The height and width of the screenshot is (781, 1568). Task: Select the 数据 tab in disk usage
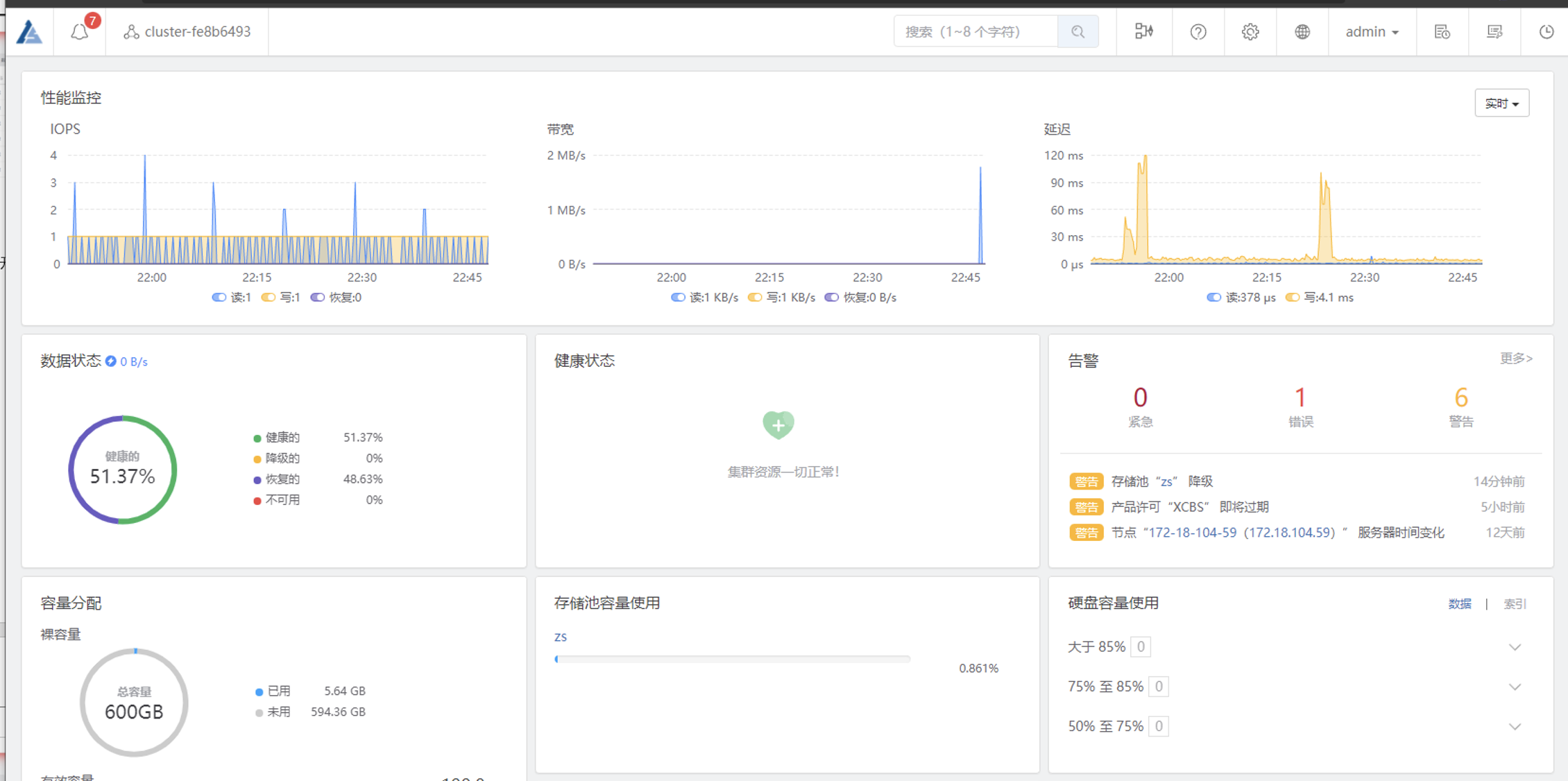(x=1460, y=604)
